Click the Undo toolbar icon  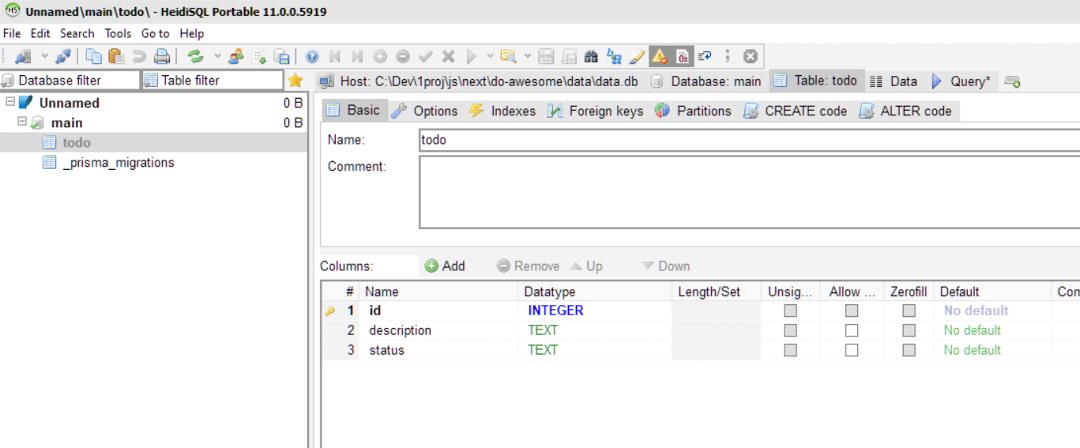(x=138, y=56)
